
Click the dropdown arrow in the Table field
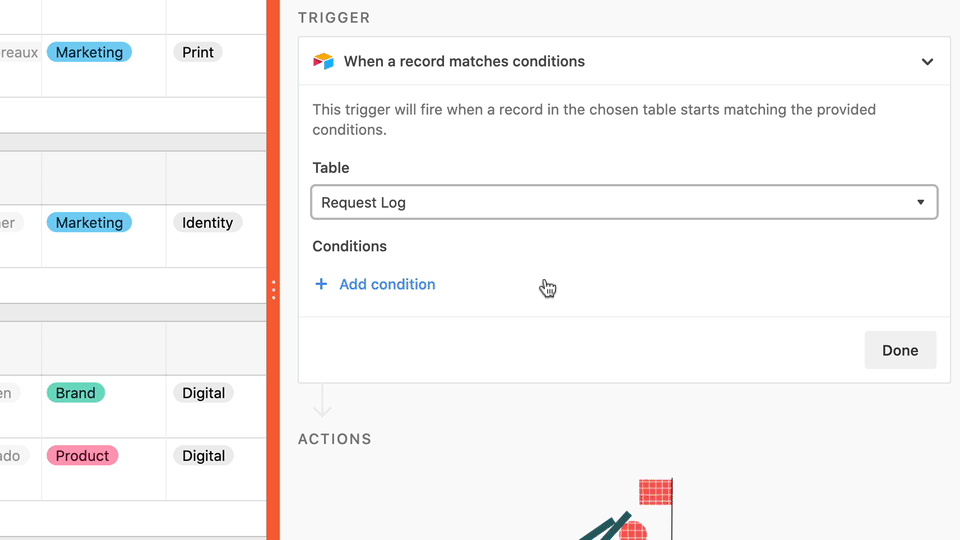pos(920,202)
